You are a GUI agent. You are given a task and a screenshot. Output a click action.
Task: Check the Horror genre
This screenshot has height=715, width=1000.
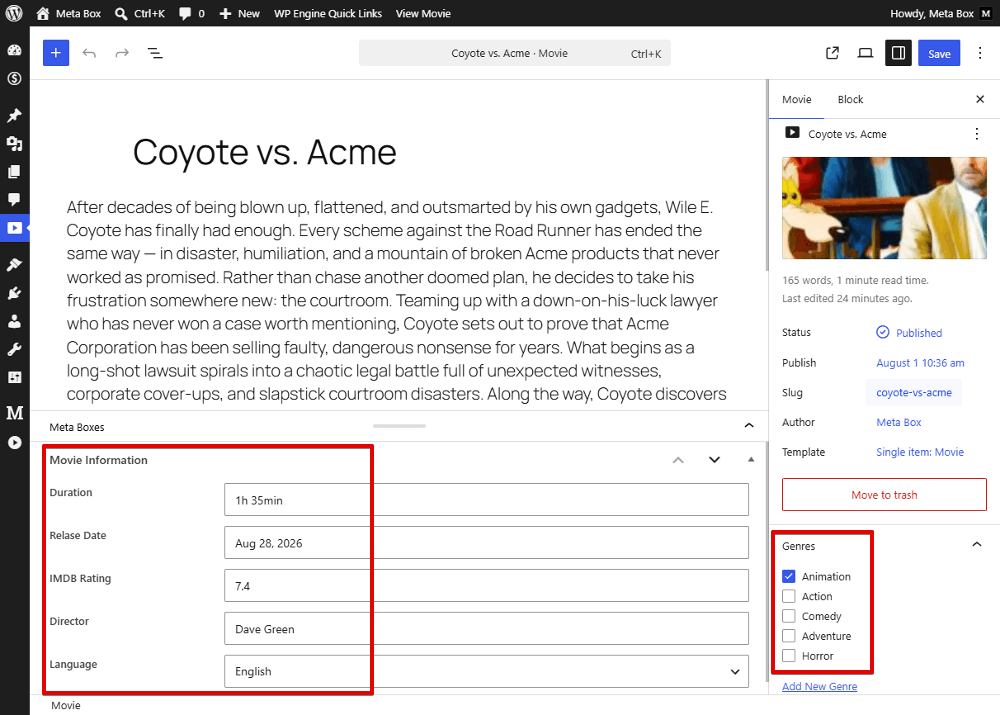click(789, 656)
